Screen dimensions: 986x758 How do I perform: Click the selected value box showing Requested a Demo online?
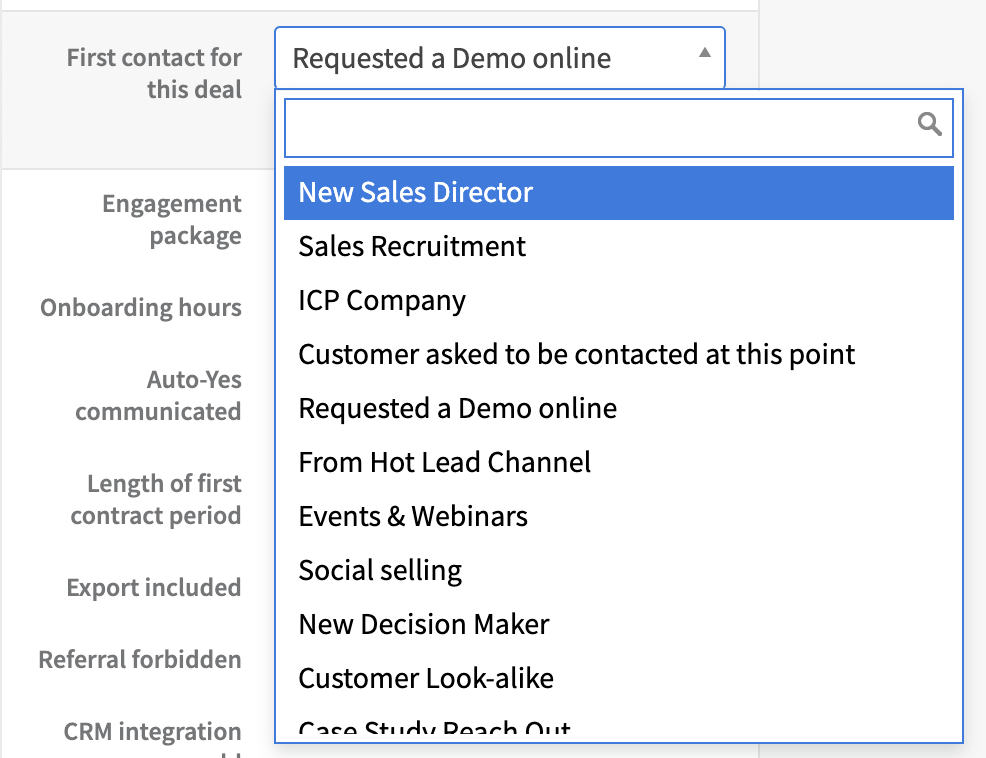[480, 58]
